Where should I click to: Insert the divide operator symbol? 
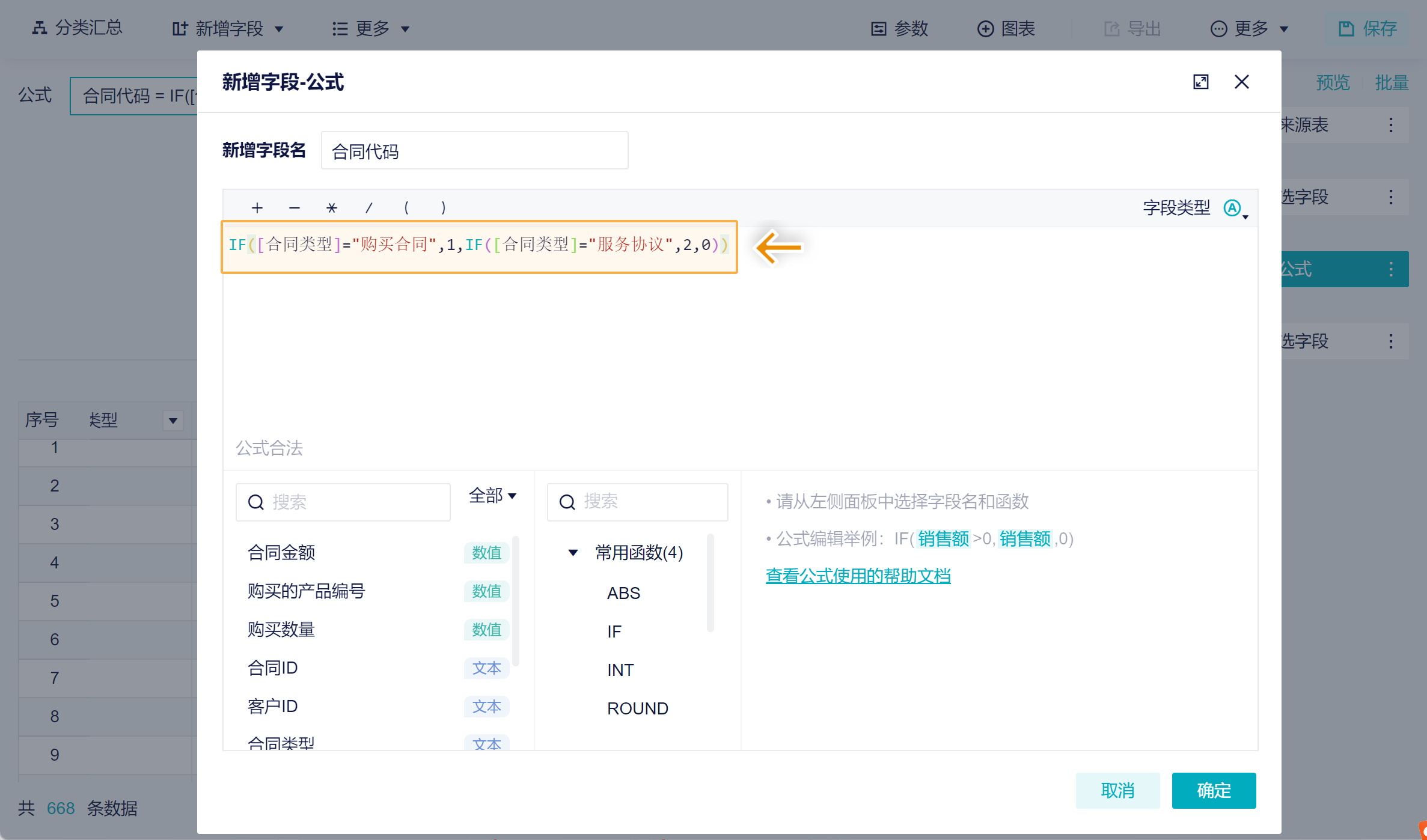[368, 208]
